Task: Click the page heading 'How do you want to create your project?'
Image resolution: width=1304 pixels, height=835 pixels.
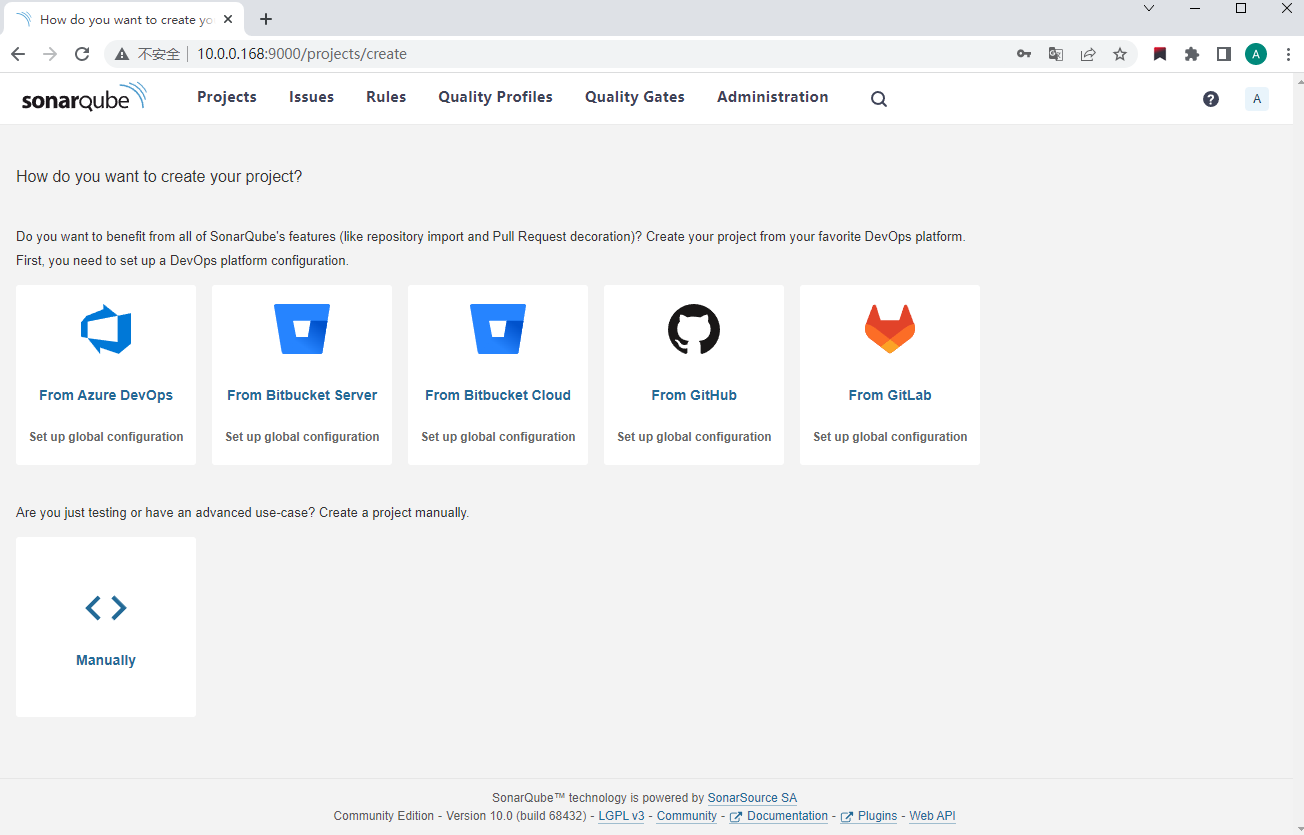Action: tap(159, 177)
